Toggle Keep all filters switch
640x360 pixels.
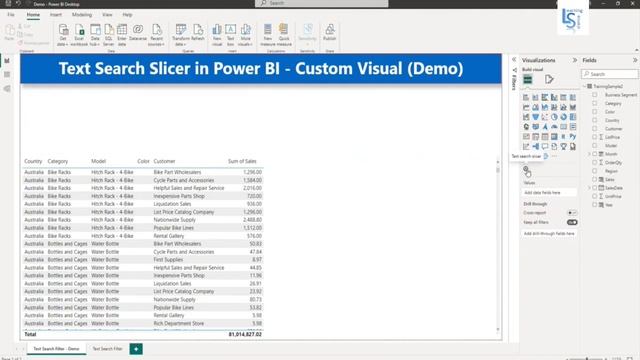[x=572, y=222]
